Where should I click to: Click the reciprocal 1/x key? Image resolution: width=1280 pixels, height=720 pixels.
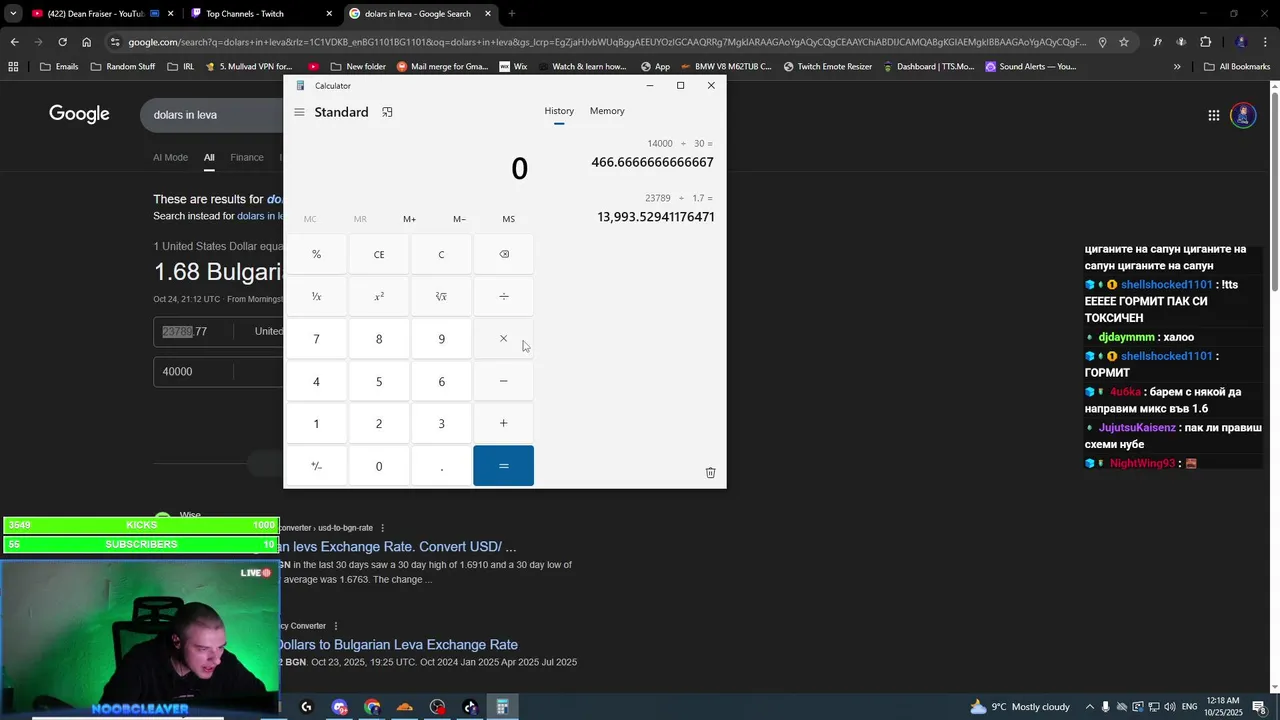click(x=316, y=296)
